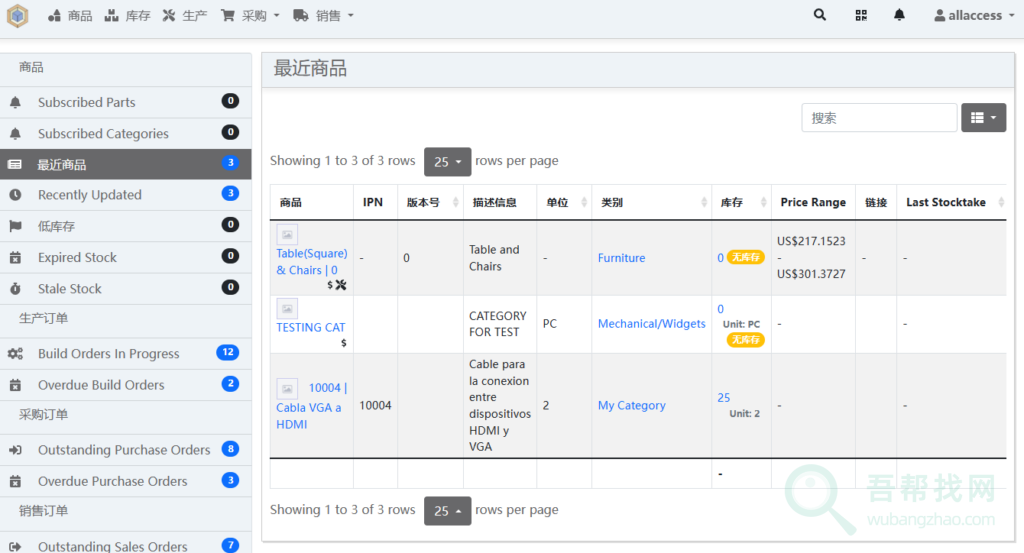The width and height of the screenshot is (1024, 553).
Task: Click the InvenTree logo icon
Action: (x=18, y=16)
